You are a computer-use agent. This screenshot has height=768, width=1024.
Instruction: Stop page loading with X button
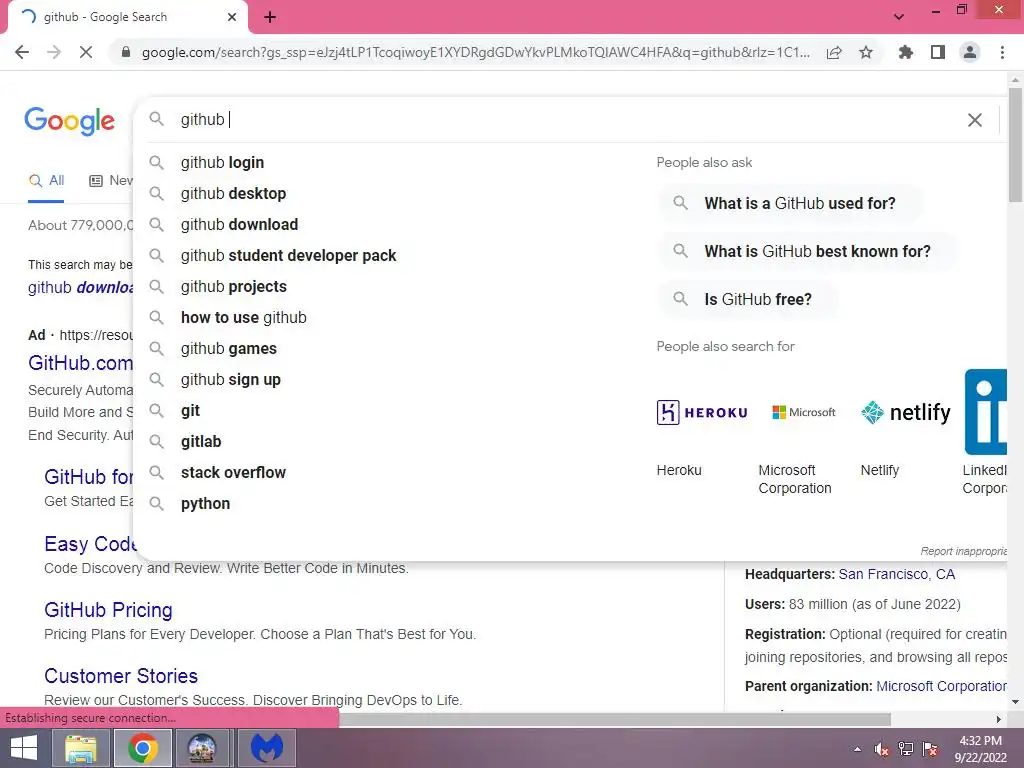click(86, 52)
